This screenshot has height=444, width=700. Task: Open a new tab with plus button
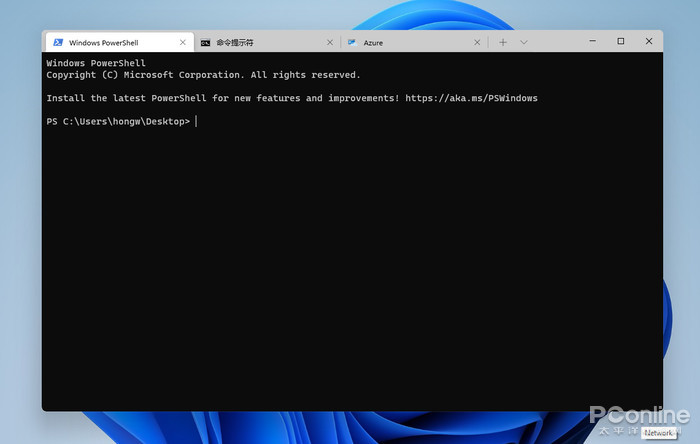click(503, 42)
